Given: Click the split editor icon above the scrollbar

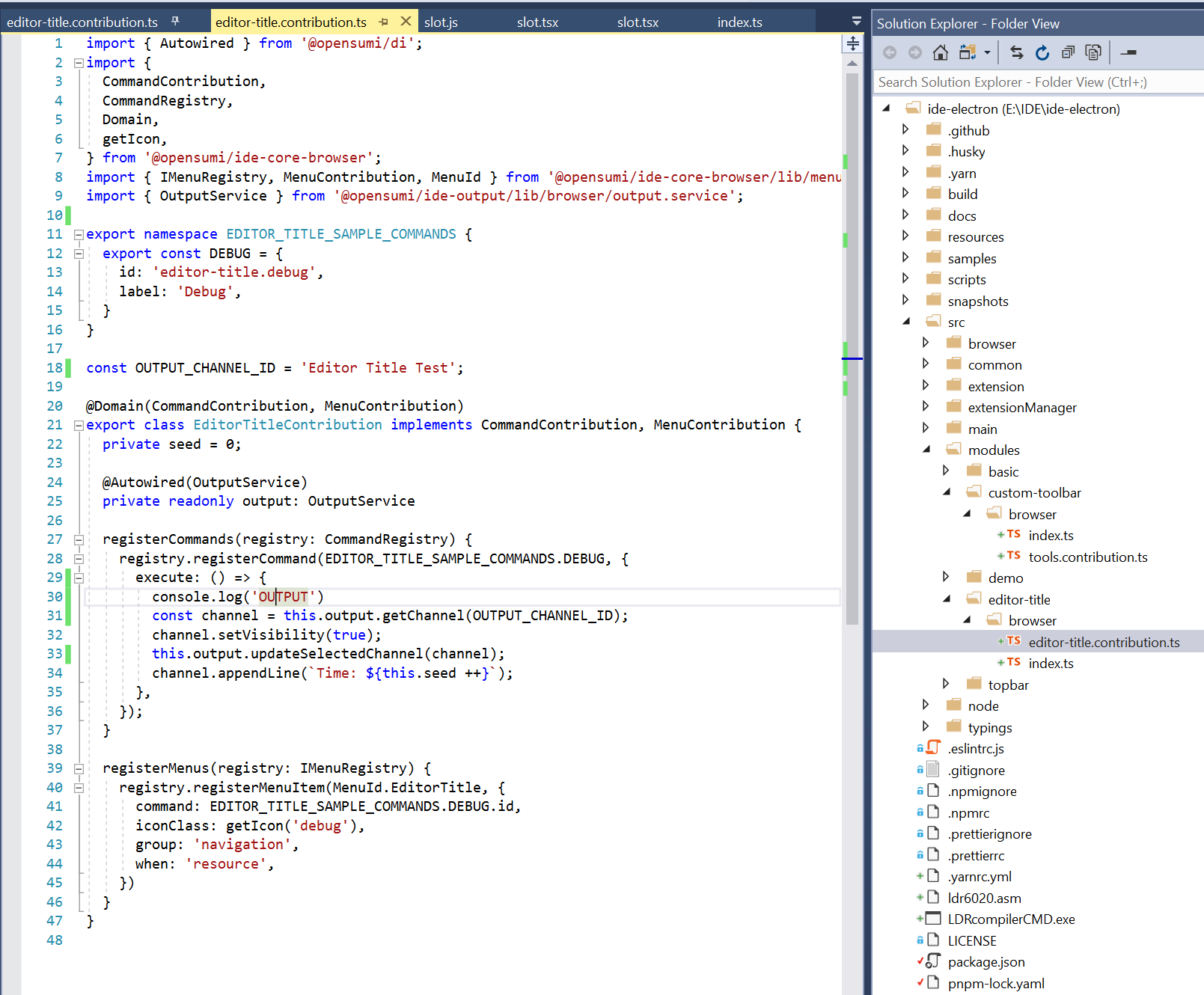Looking at the screenshot, I should pyautogui.click(x=852, y=45).
